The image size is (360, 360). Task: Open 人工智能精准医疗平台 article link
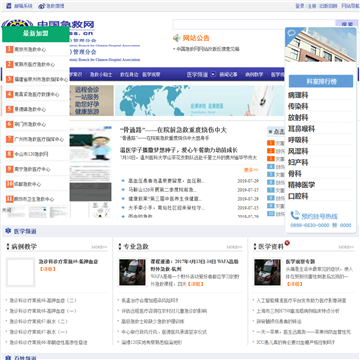tap(301, 300)
